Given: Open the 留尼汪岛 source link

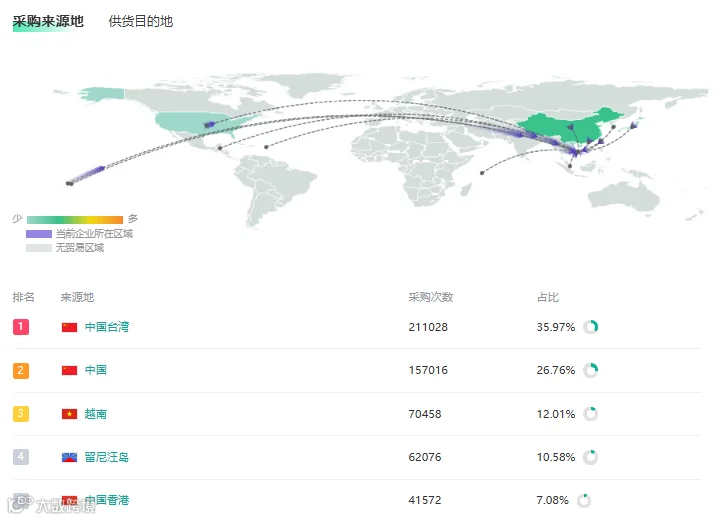Looking at the screenshot, I should pyautogui.click(x=107, y=457).
